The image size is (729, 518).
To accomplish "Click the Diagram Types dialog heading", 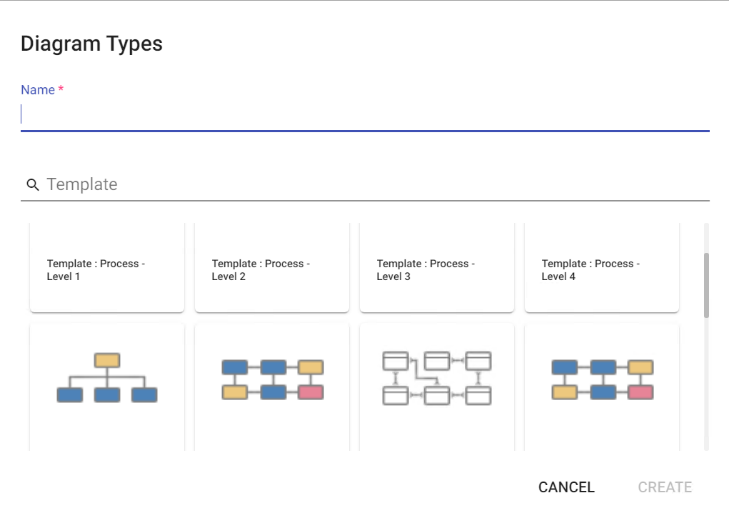I will [92, 44].
